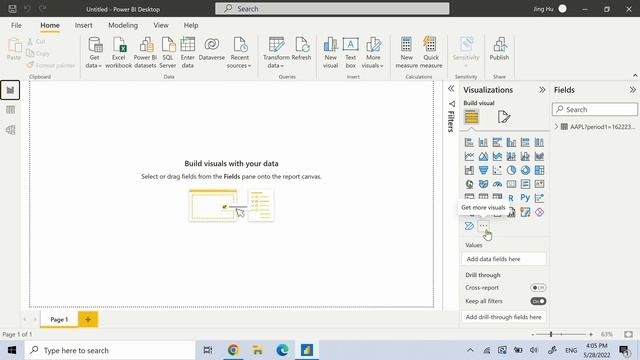This screenshot has width=640, height=360.
Task: Click the fit to page button
Action: pos(628,334)
